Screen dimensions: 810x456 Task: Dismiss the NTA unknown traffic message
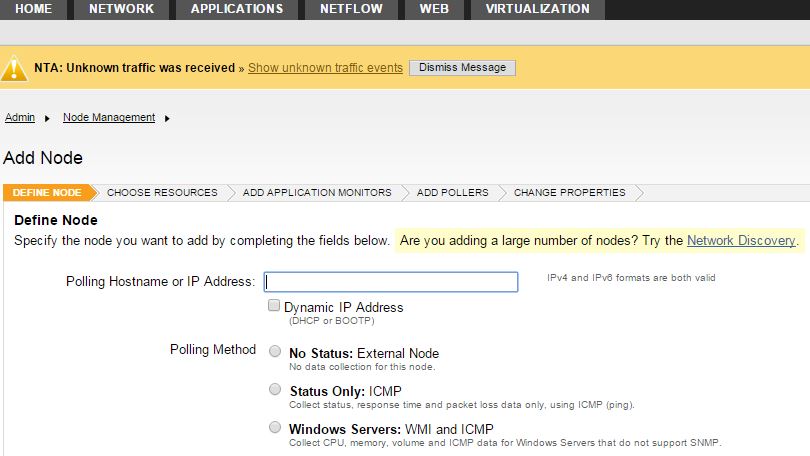tap(462, 68)
